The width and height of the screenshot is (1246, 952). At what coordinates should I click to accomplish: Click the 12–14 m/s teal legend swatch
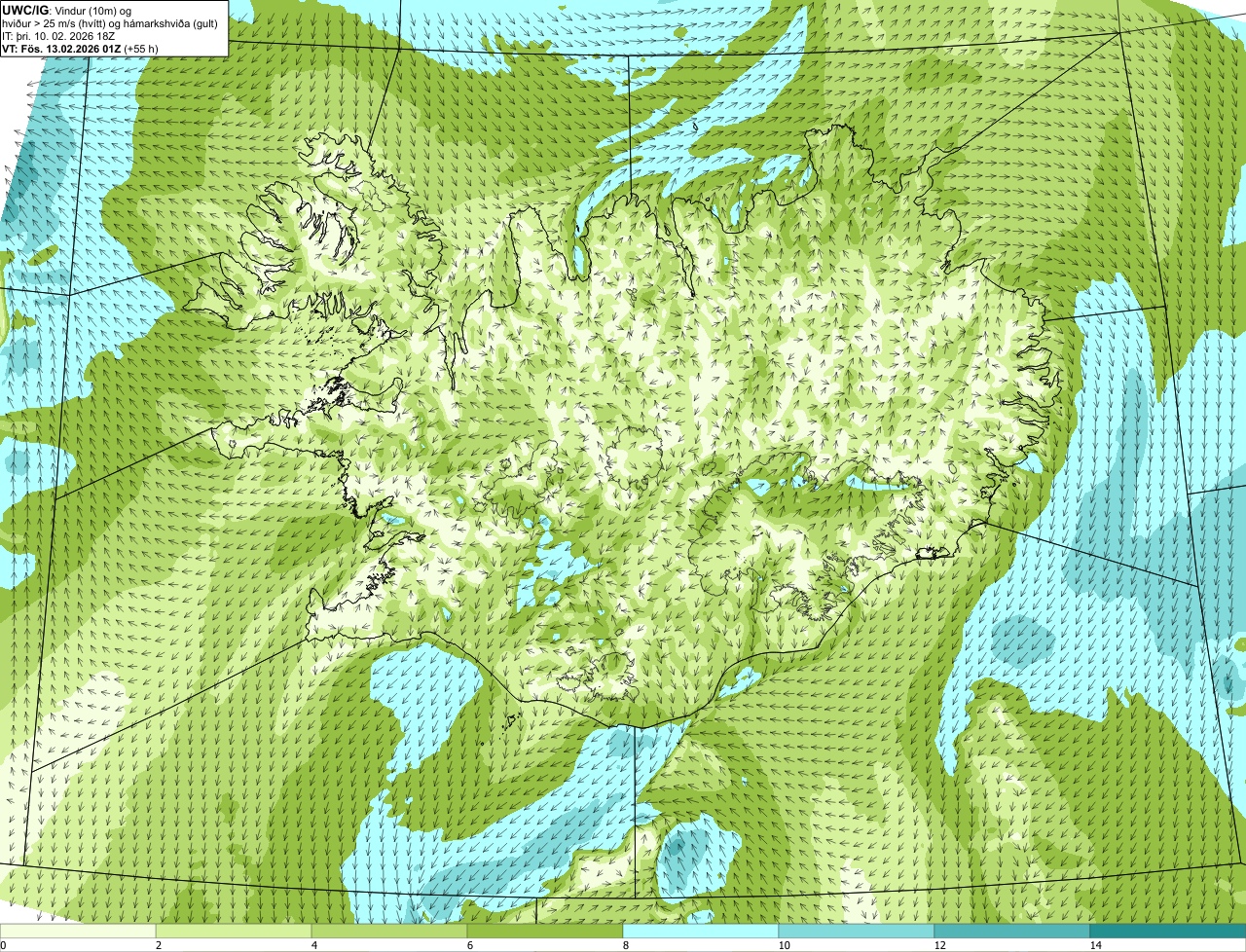click(x=1012, y=931)
